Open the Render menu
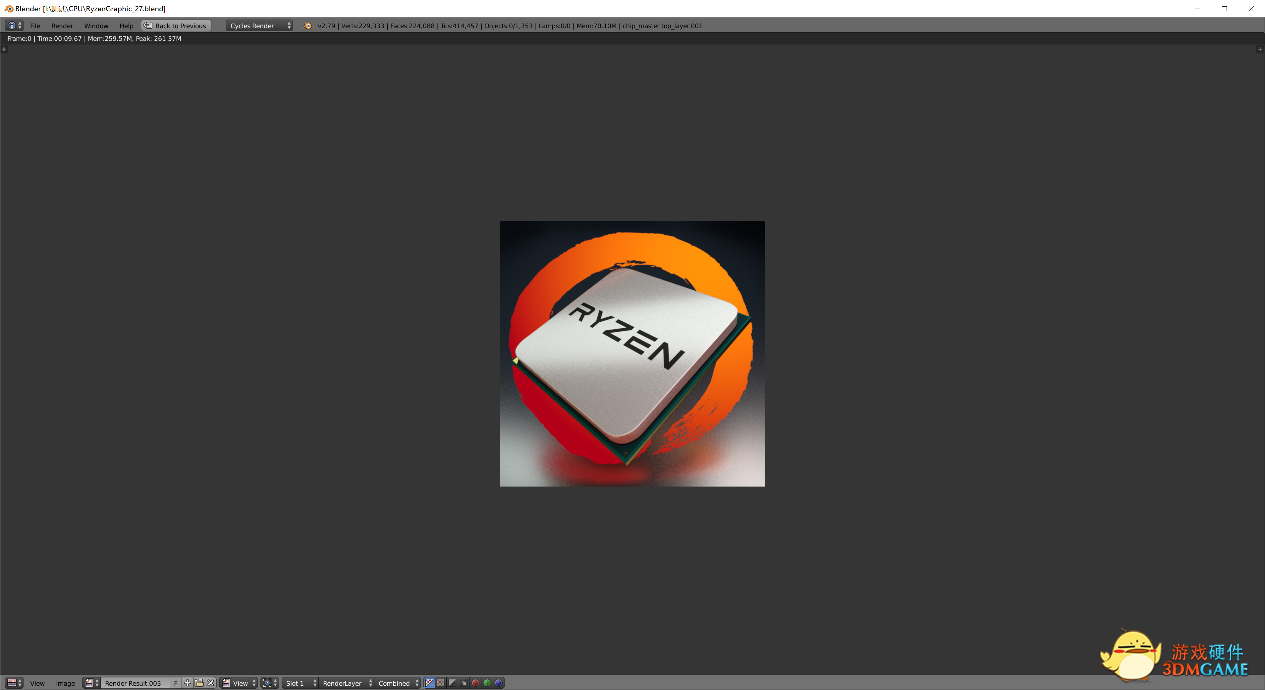This screenshot has width=1265, height=690. click(62, 25)
